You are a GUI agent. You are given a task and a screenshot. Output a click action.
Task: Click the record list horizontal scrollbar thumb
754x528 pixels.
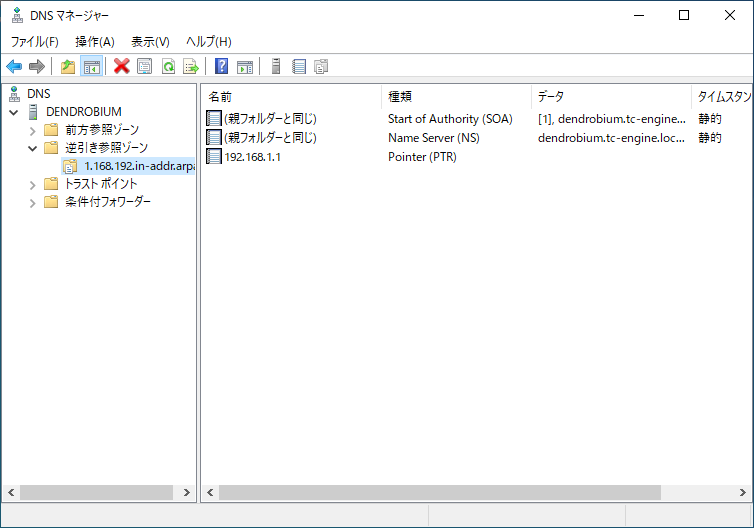click(440, 492)
